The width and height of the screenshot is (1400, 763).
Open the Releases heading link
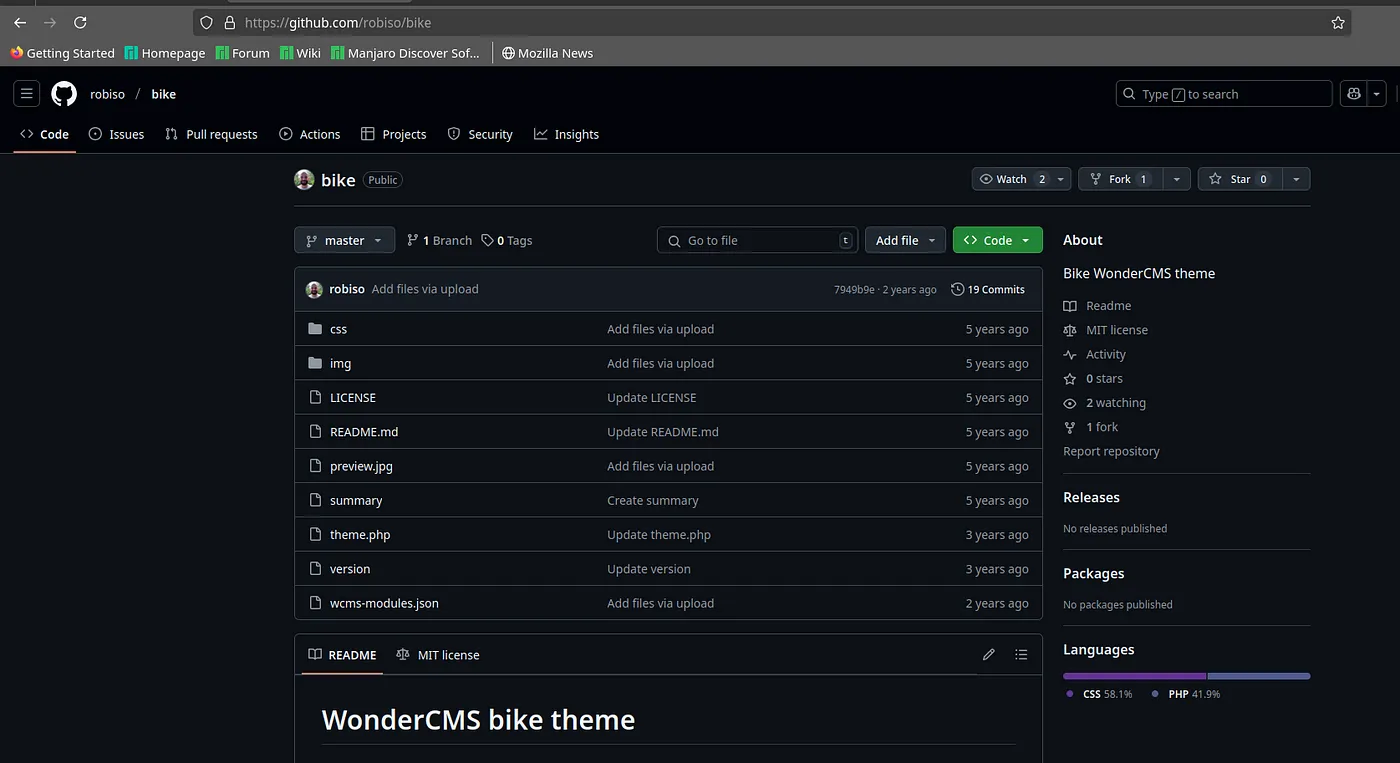click(1091, 497)
